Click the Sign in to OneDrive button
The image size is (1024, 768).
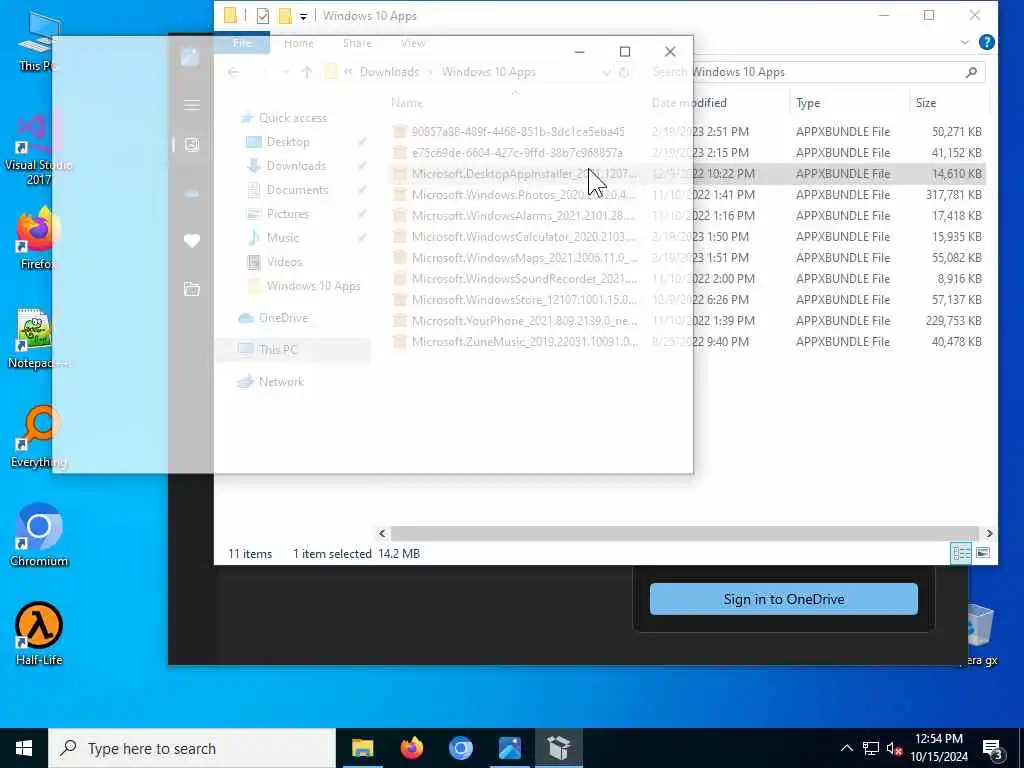click(784, 599)
